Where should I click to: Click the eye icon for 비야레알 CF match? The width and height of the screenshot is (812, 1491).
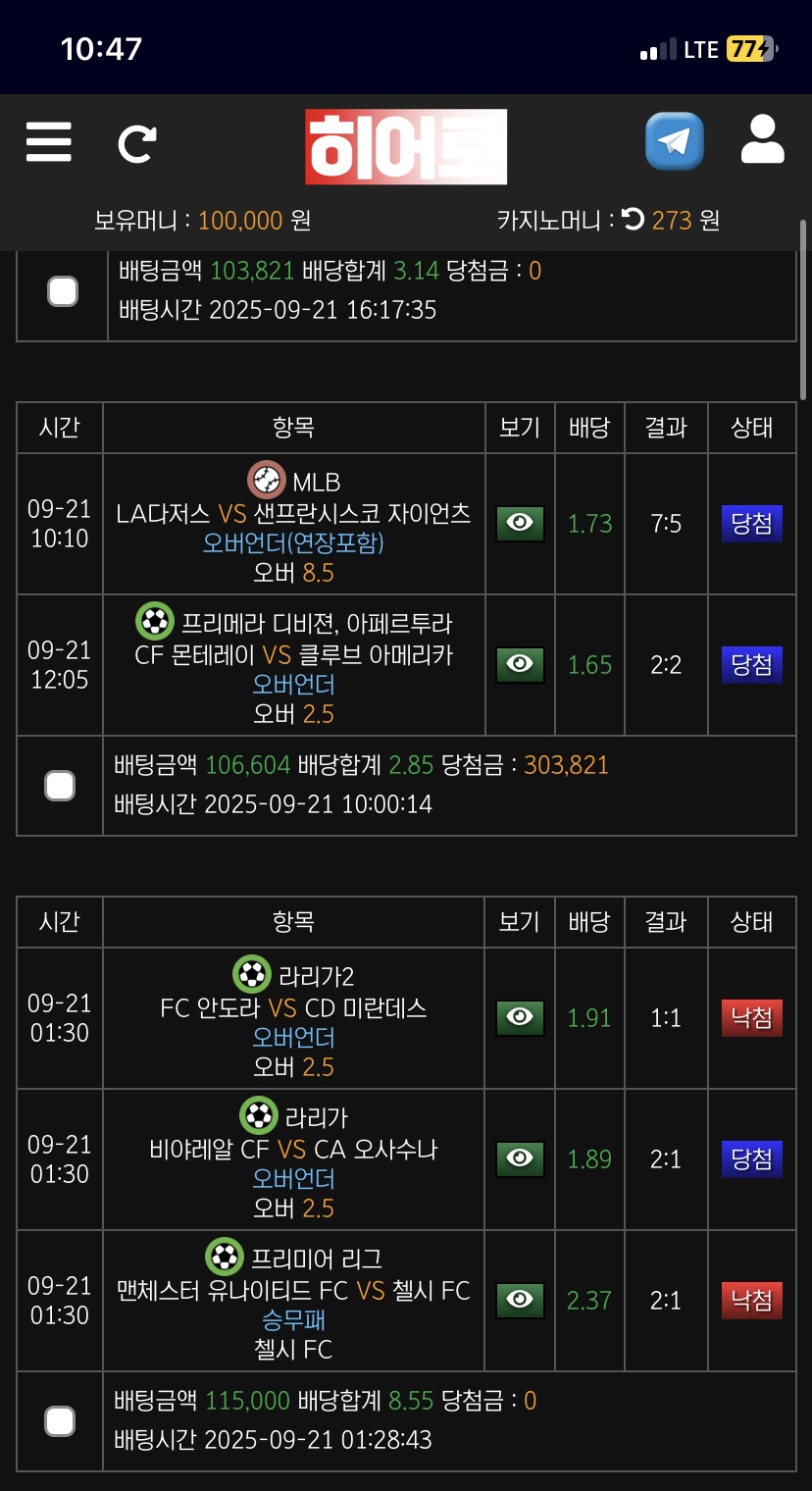[520, 1159]
